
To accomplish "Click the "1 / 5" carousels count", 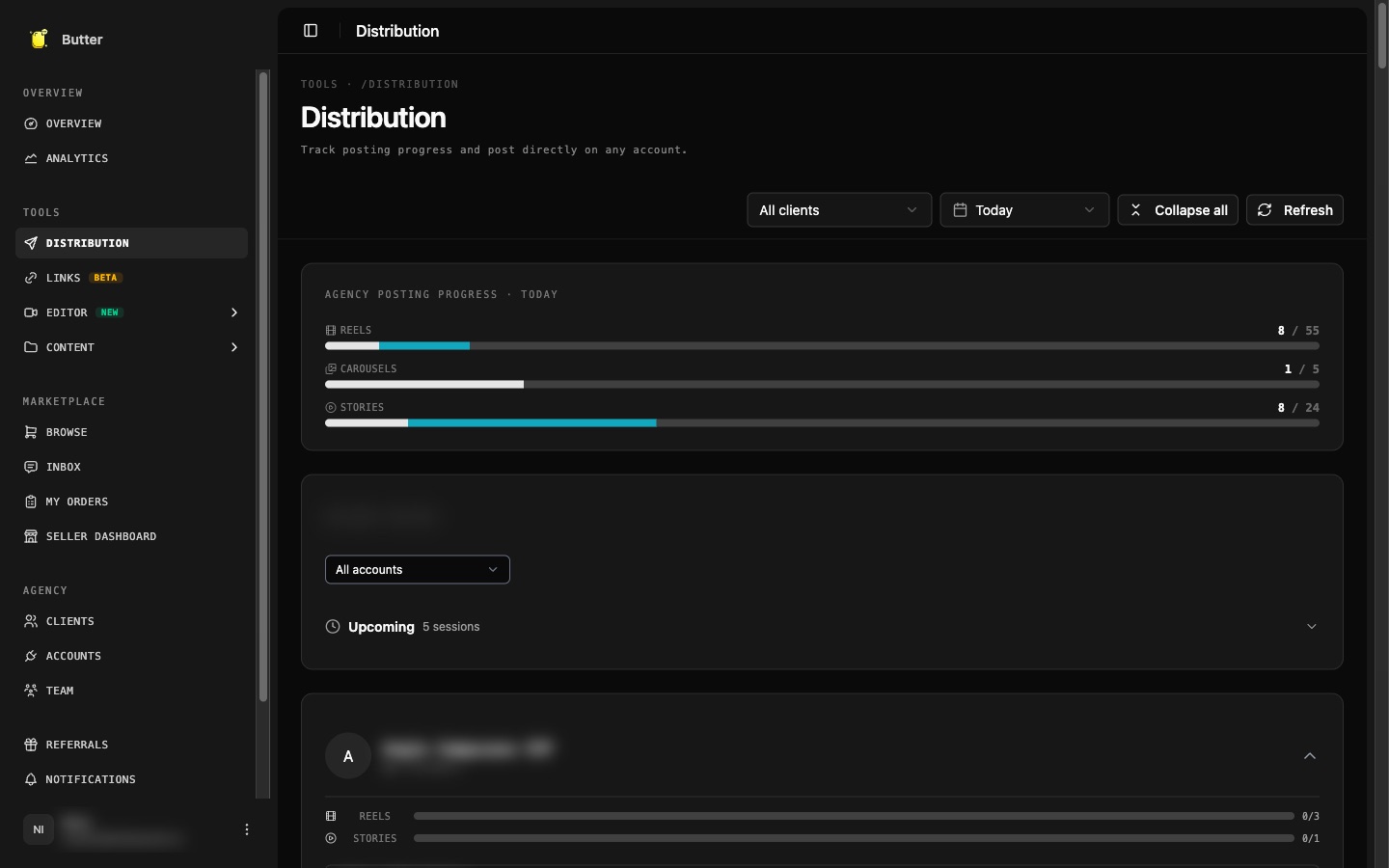I will 1302,368.
